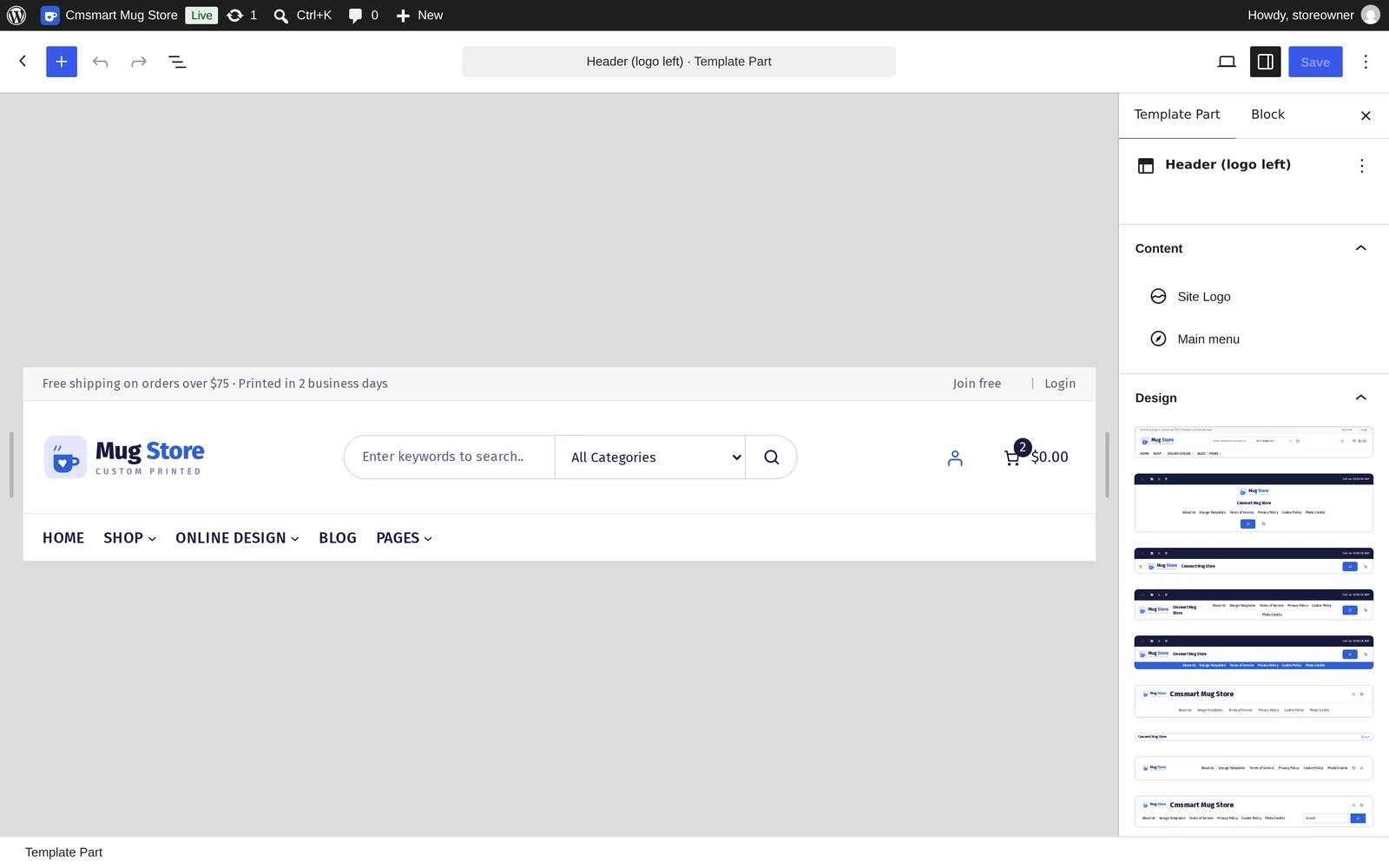Open the block inserter plus button
This screenshot has width=1389, height=868.
point(62,62)
